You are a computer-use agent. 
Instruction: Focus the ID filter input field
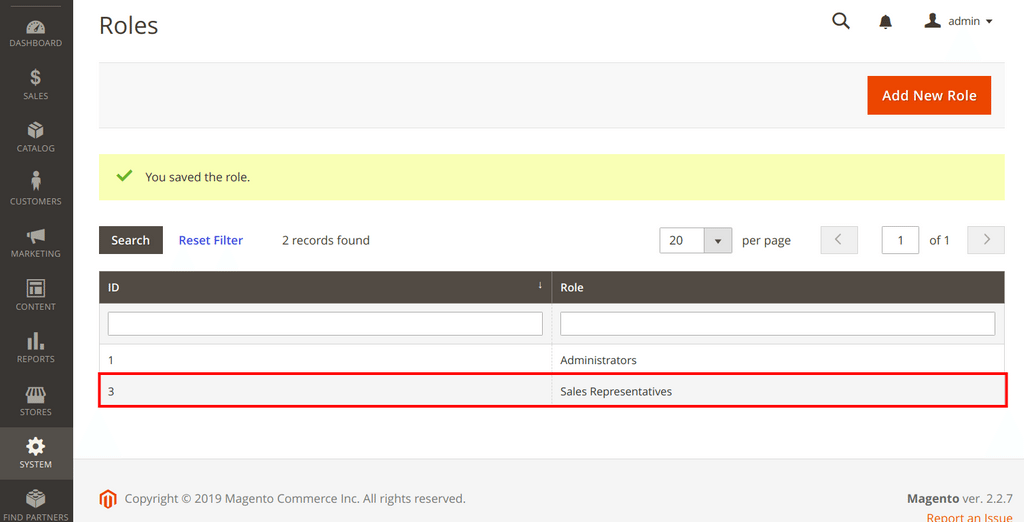coord(325,324)
